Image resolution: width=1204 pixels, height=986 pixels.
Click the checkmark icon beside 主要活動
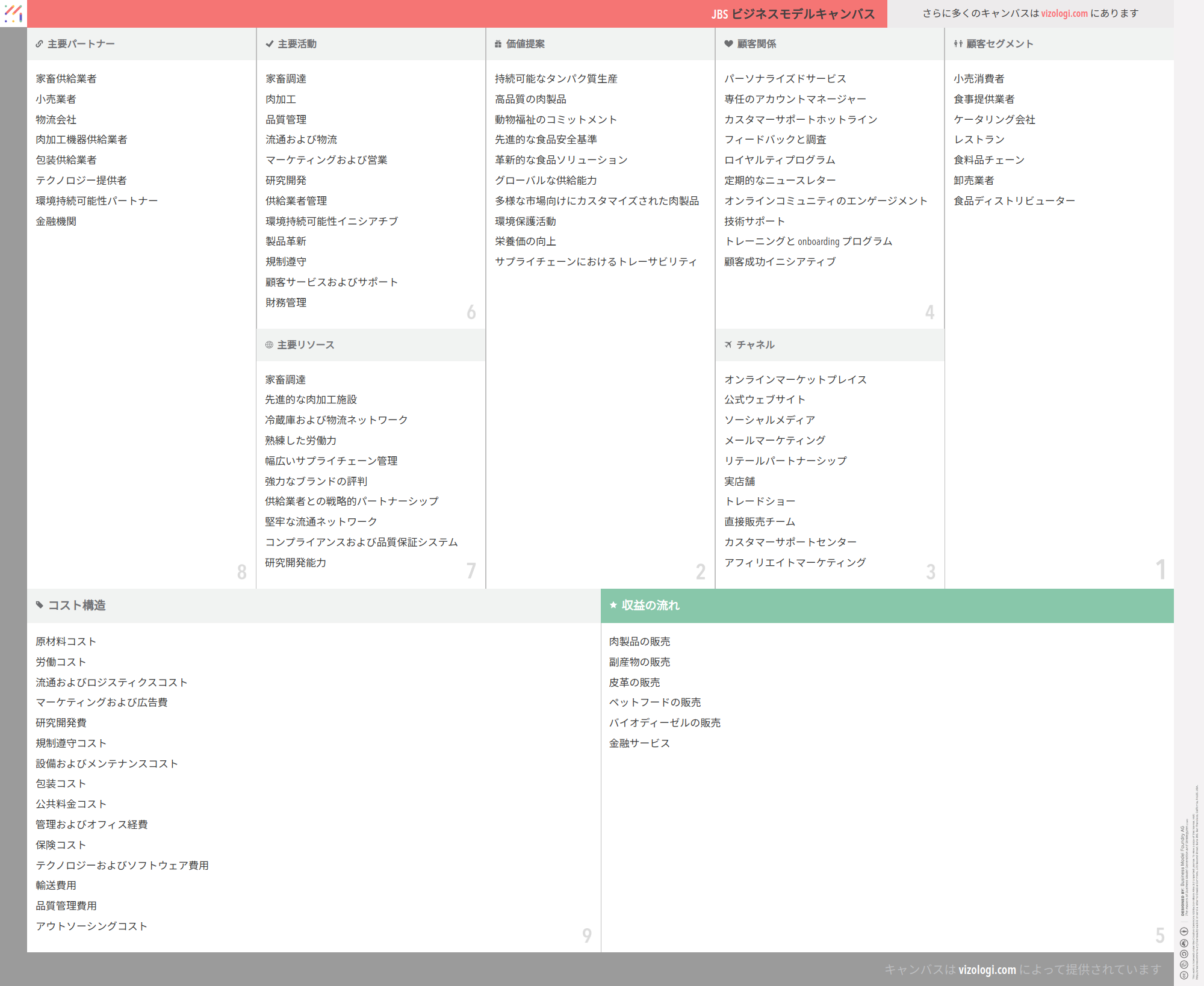(269, 44)
